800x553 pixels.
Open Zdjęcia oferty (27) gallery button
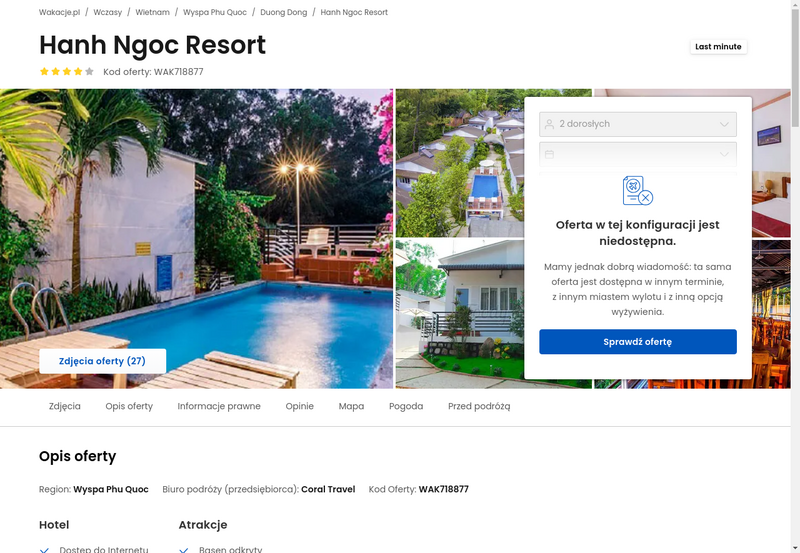103,361
